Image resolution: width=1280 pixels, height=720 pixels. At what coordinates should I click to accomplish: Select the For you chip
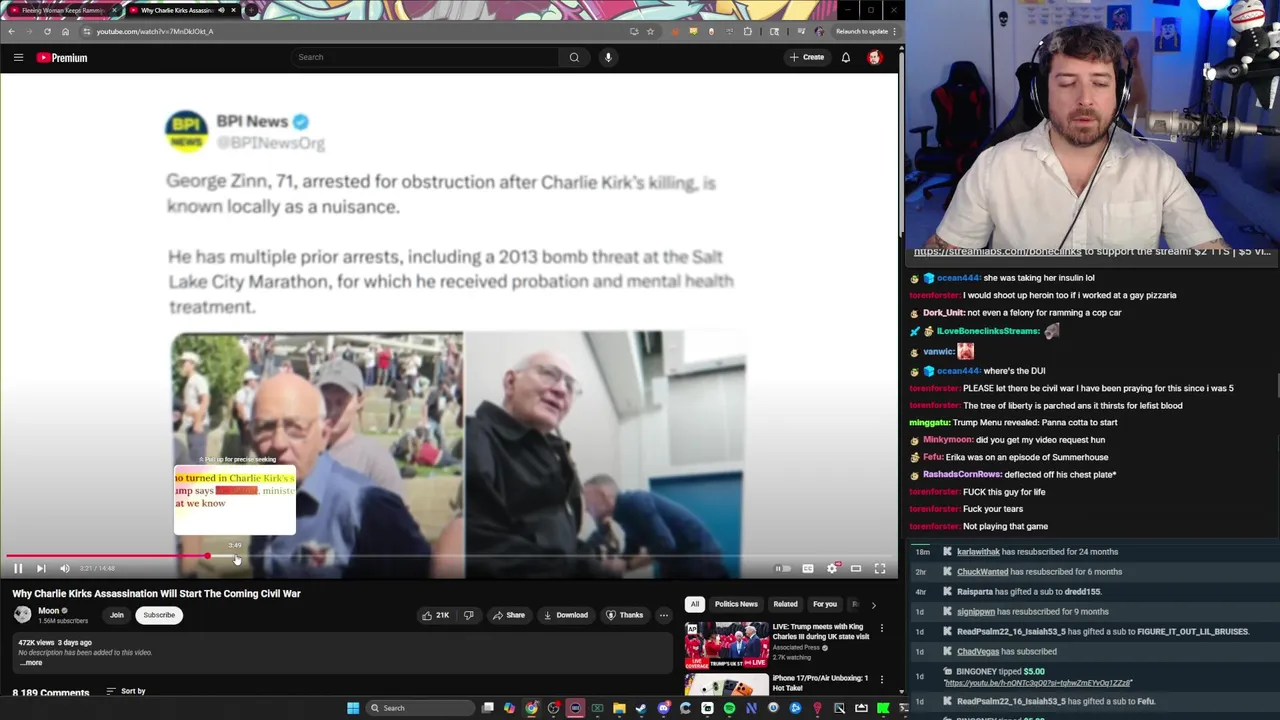tap(825, 604)
